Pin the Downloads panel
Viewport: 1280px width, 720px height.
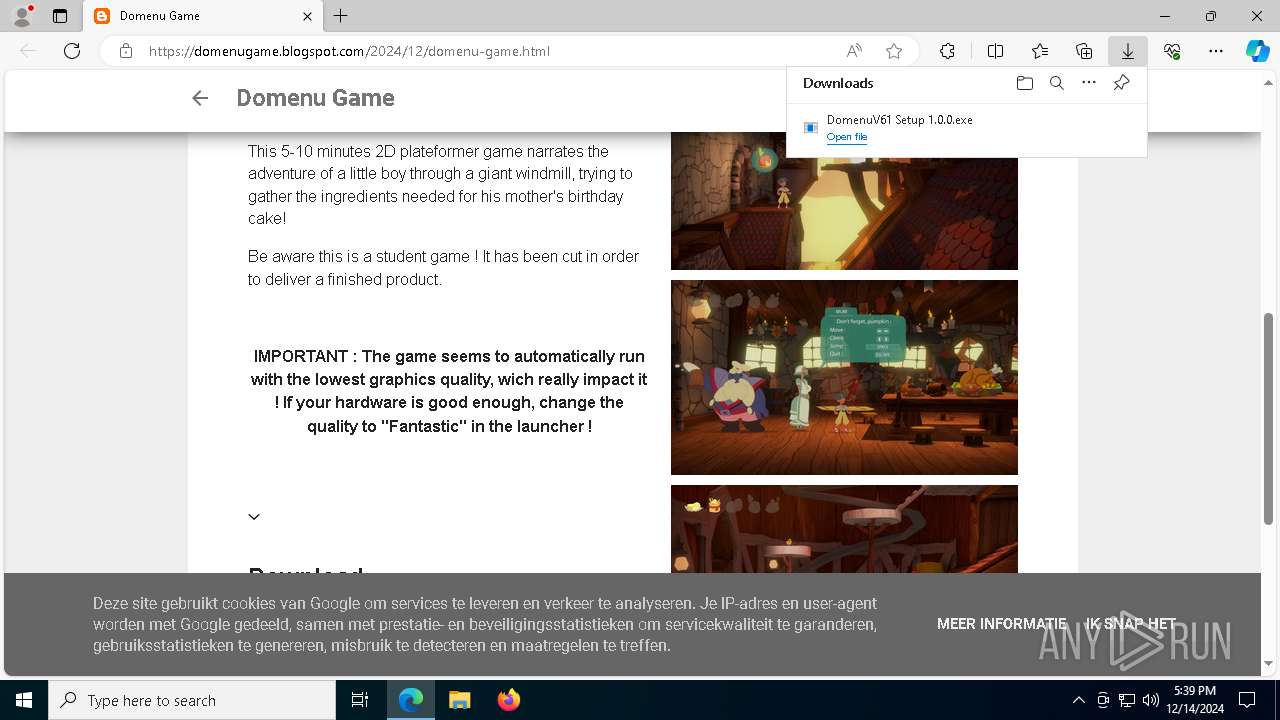(1121, 83)
